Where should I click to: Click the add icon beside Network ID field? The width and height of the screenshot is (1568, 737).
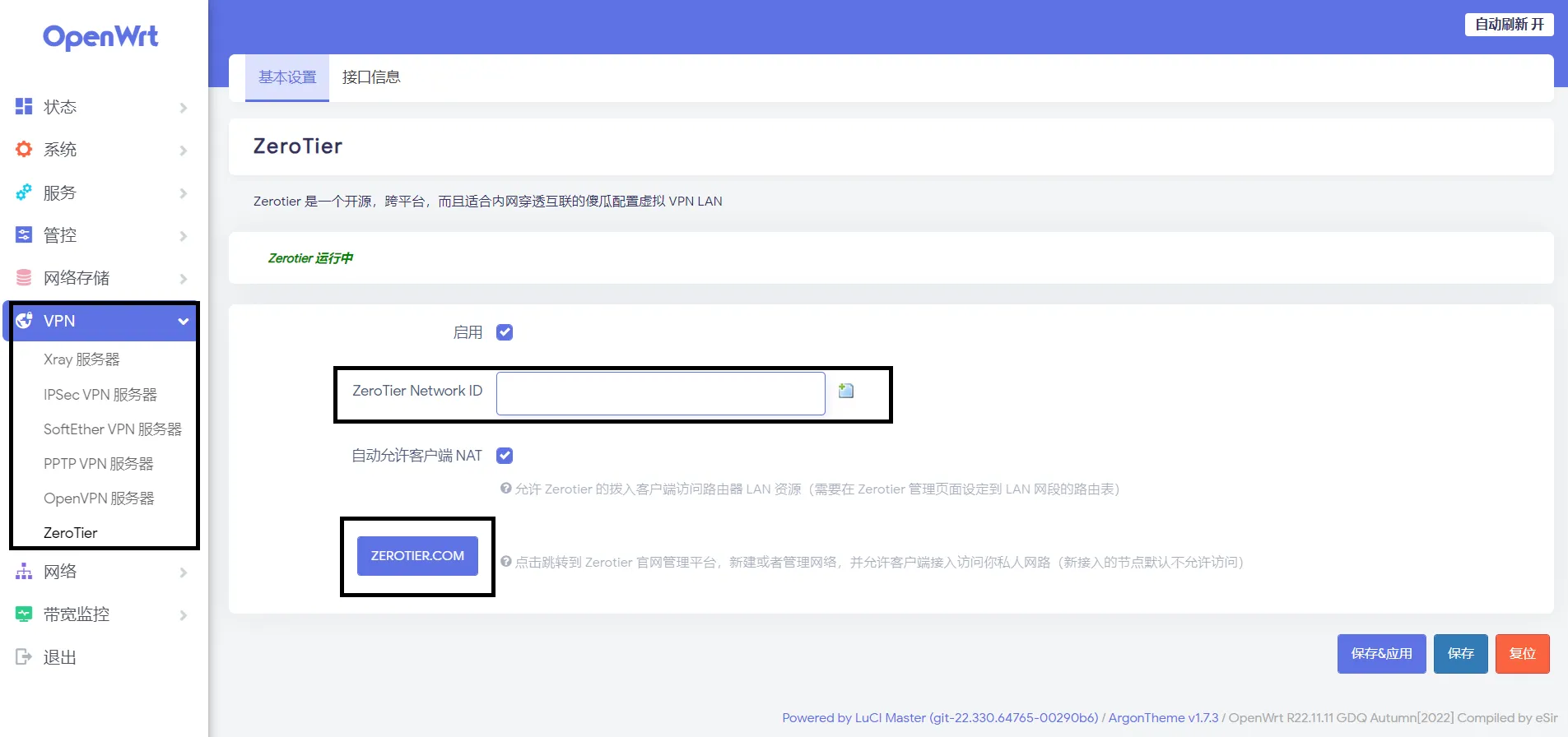click(x=846, y=391)
